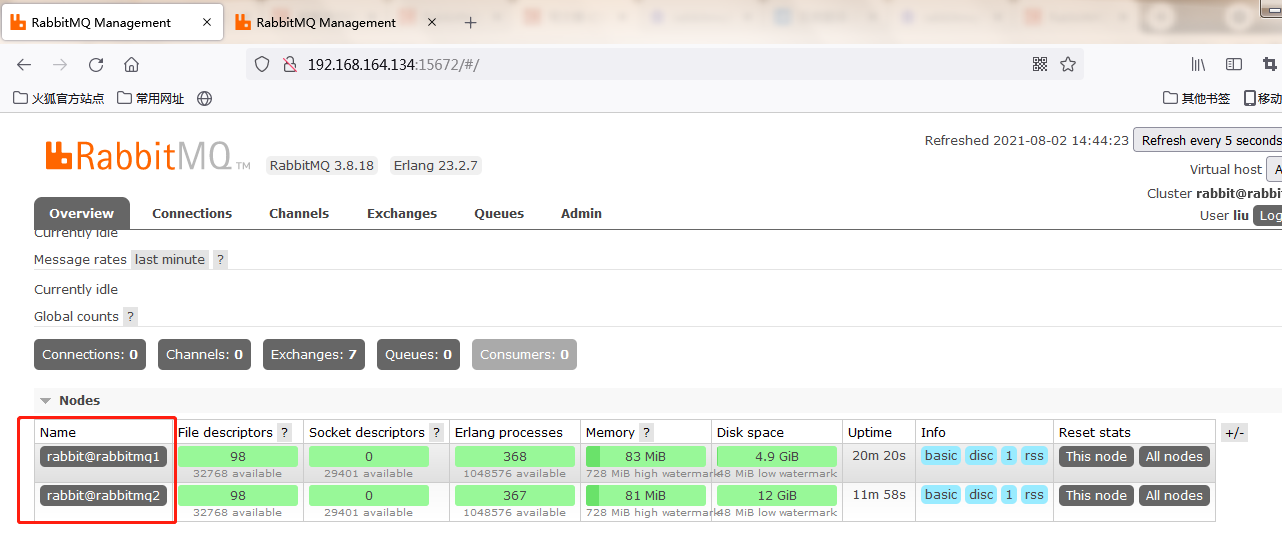Click the Log out button

pyautogui.click(x=1268, y=215)
